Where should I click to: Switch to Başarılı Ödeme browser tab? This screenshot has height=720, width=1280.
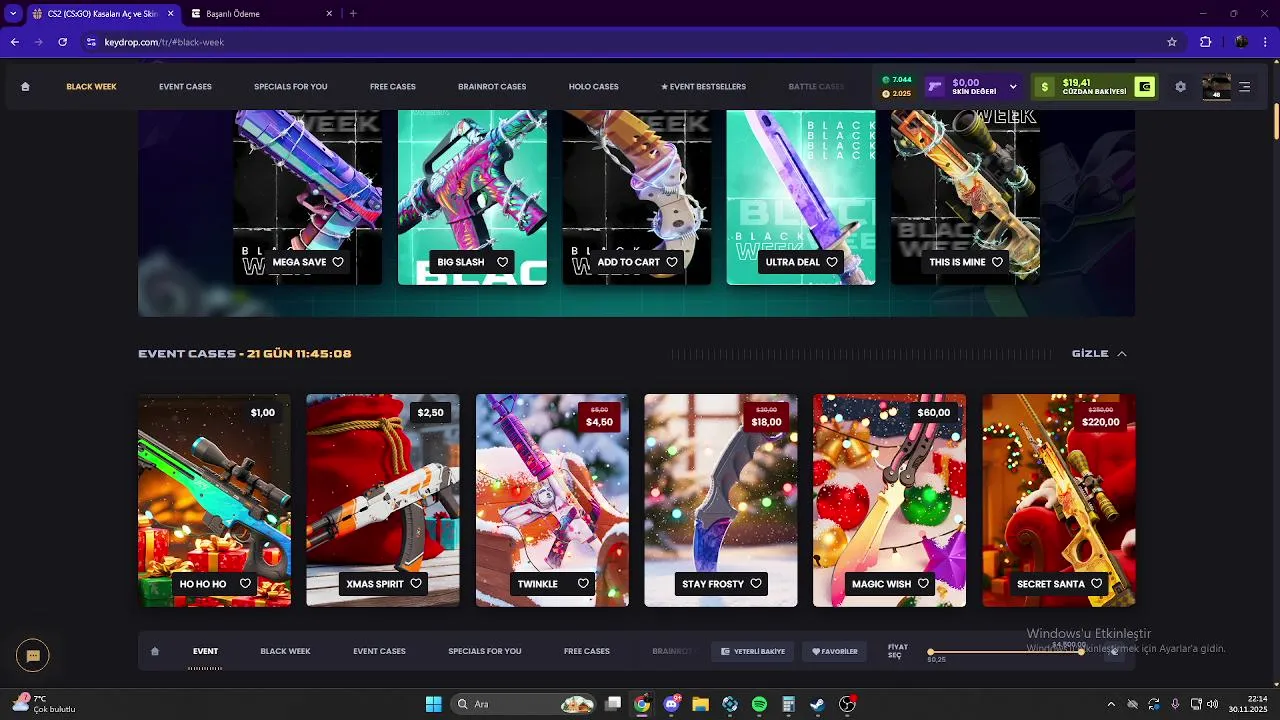[x=263, y=14]
